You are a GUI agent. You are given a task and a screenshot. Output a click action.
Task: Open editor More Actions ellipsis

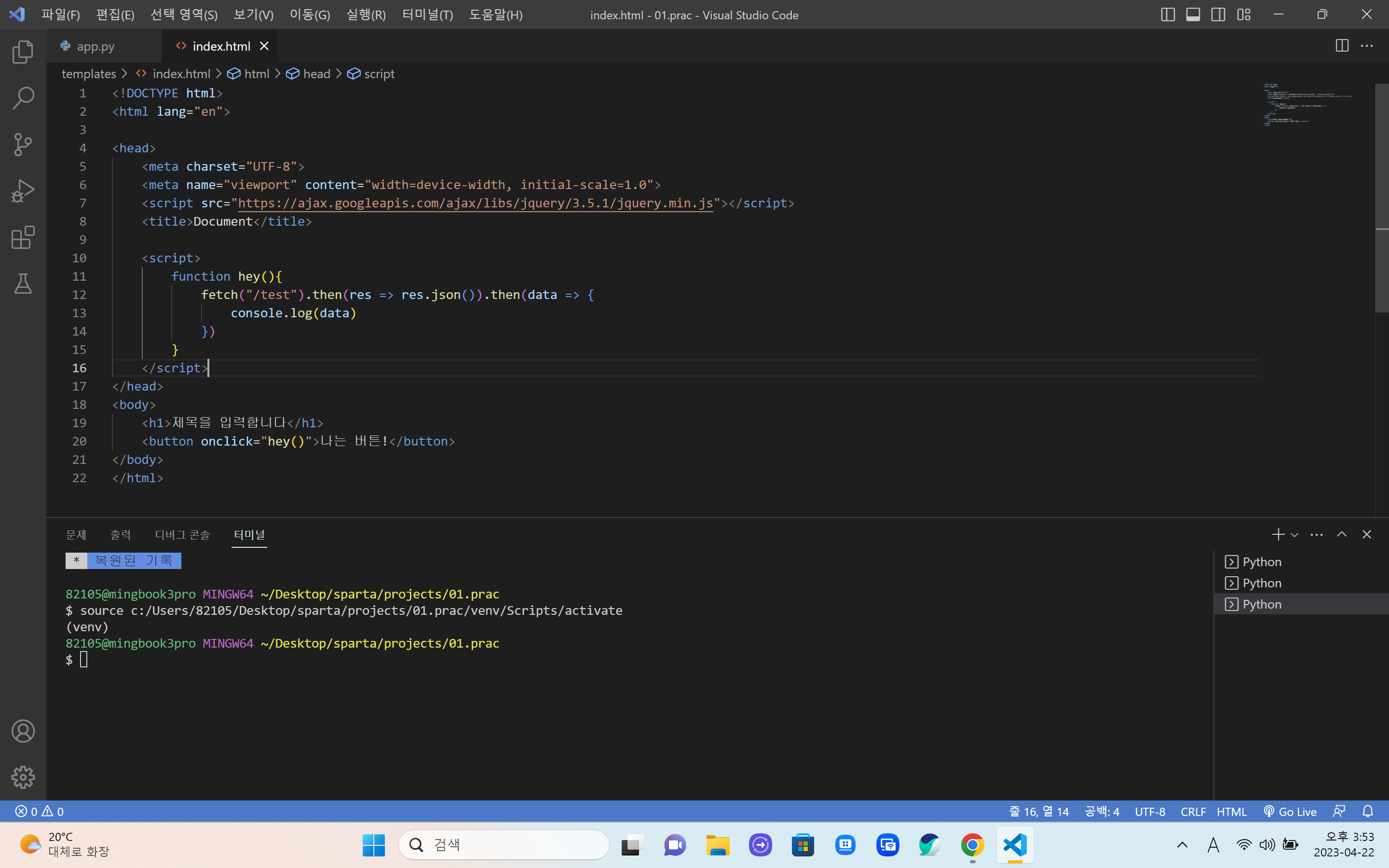coord(1367,46)
